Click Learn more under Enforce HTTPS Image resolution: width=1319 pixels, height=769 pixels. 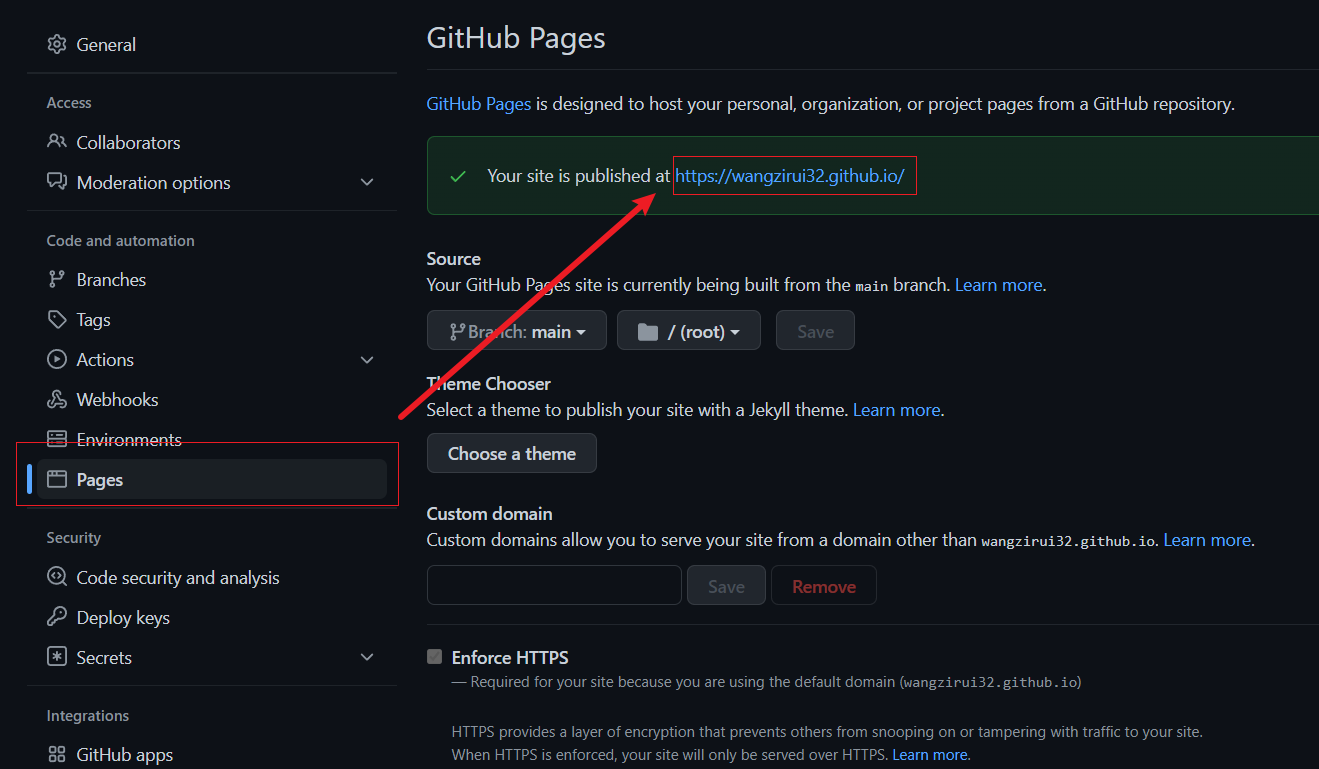[x=929, y=755]
